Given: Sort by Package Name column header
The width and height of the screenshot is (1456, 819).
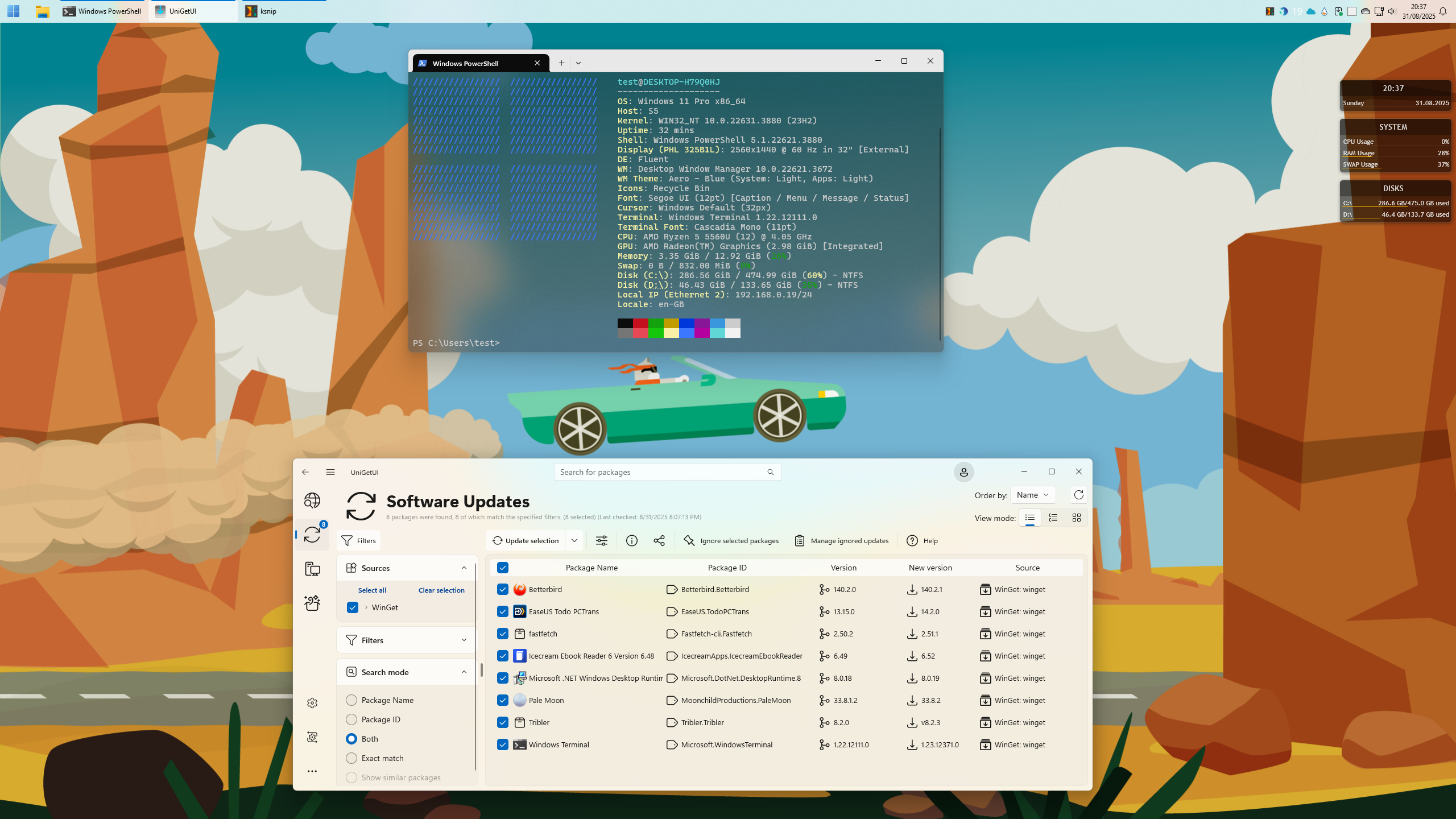Looking at the screenshot, I should click(x=591, y=568).
